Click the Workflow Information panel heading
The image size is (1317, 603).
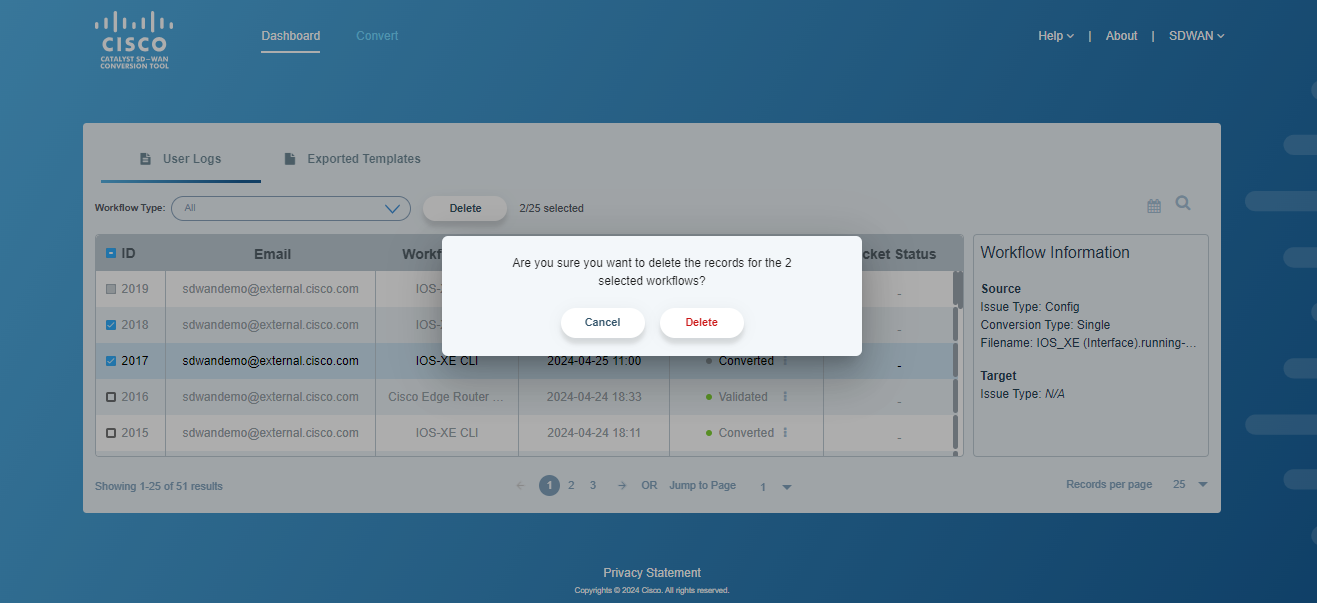coord(1055,253)
